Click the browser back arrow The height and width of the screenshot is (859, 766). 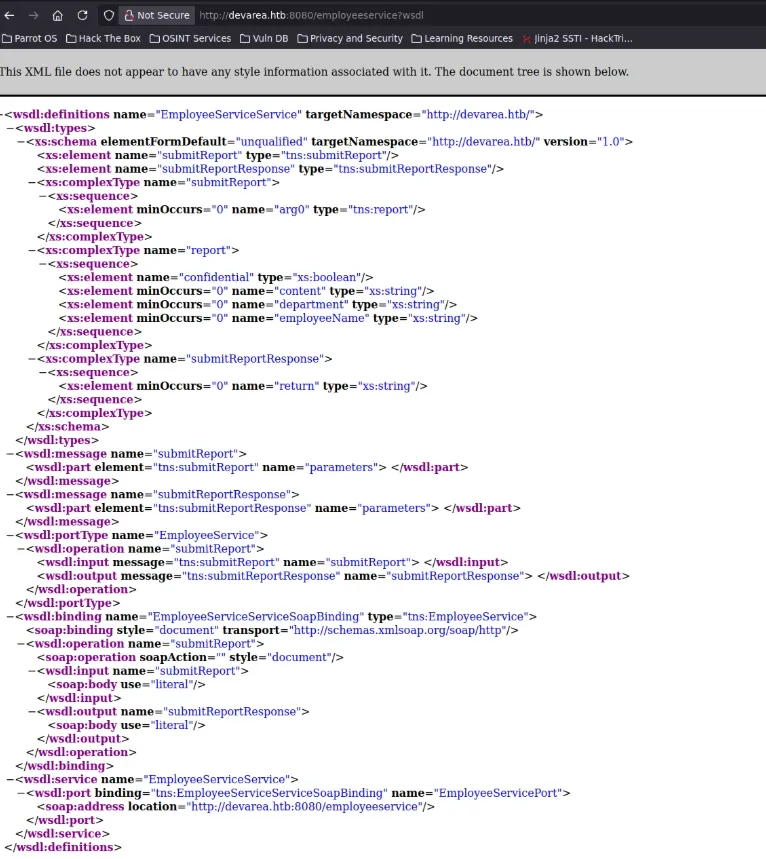pyautogui.click(x=9, y=15)
